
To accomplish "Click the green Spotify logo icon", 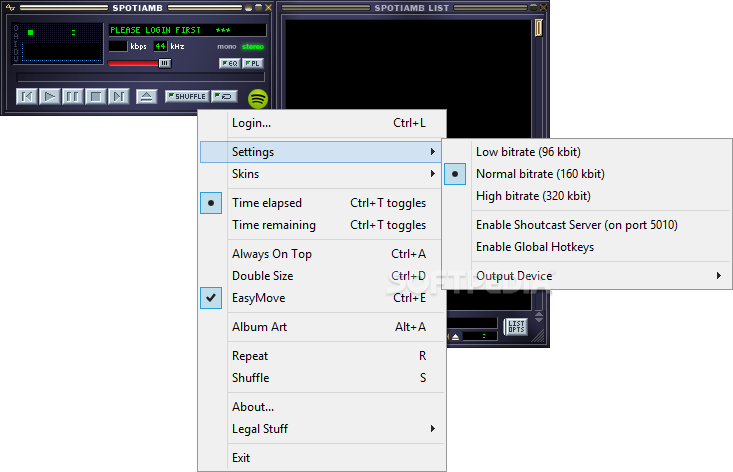I will [x=258, y=99].
